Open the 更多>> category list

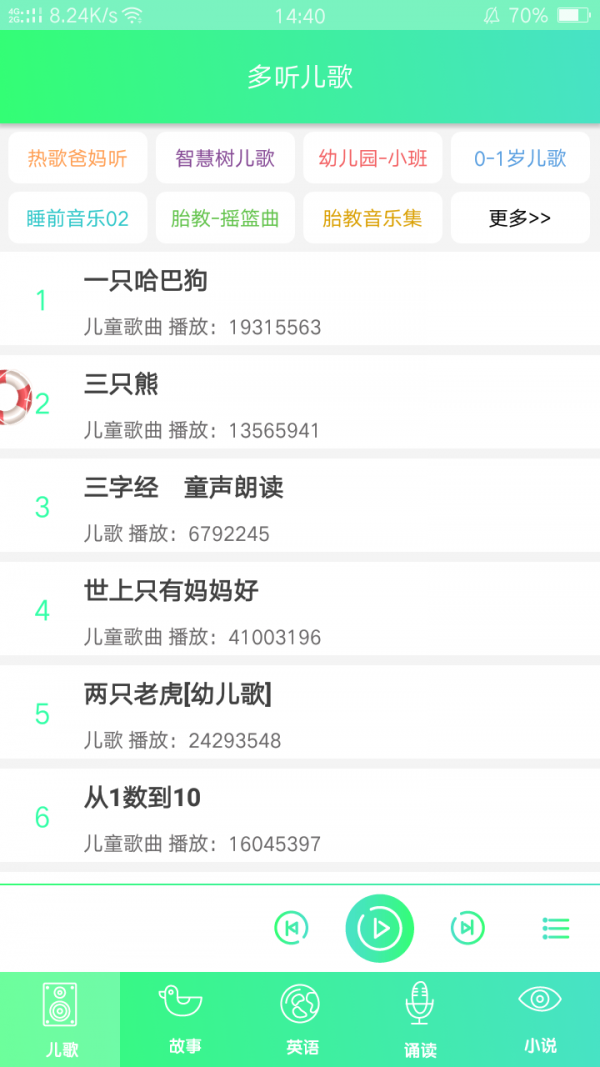[520, 217]
